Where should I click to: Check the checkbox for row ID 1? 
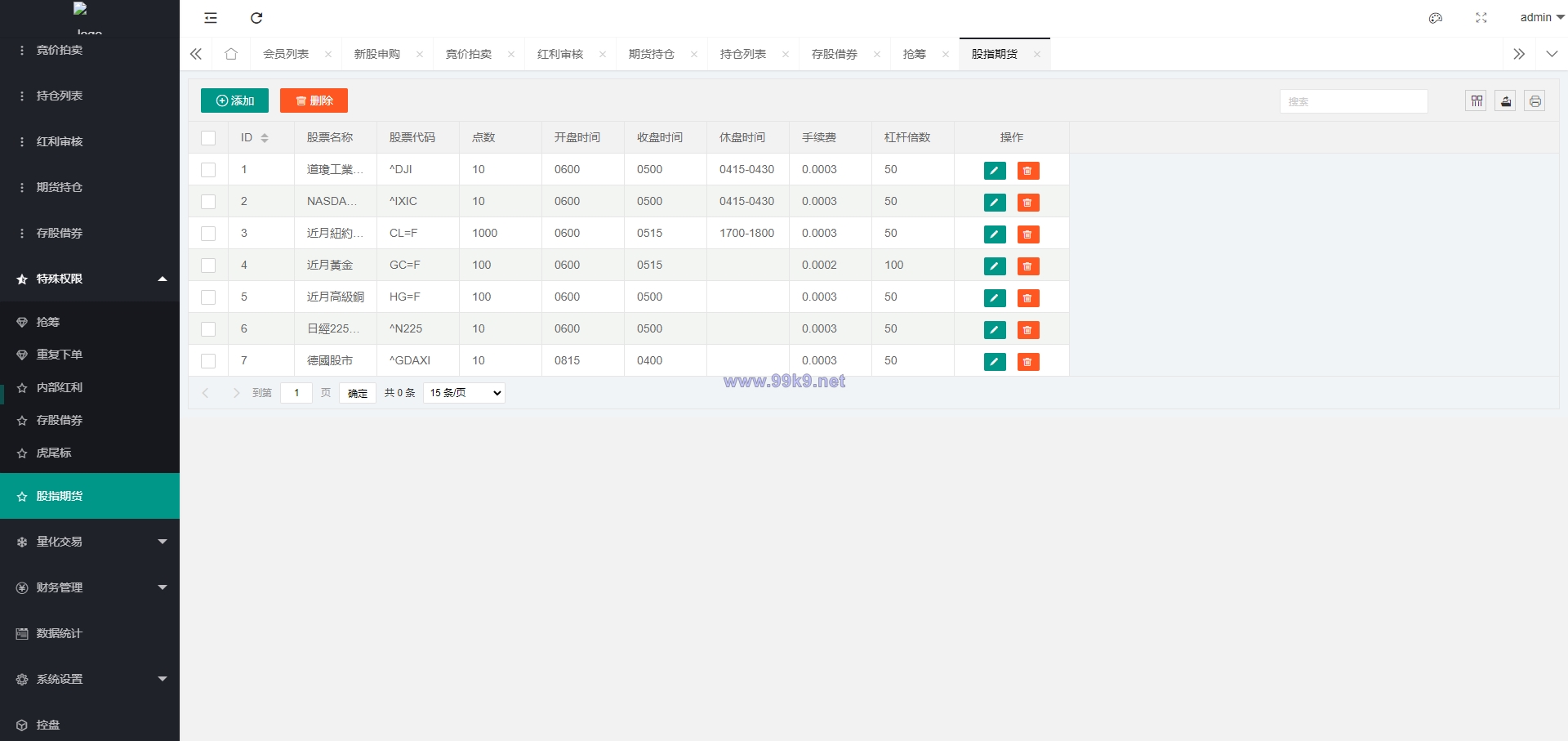(x=208, y=170)
